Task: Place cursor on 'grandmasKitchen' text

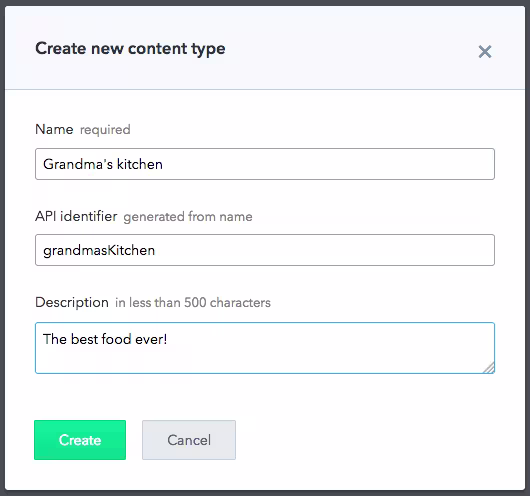Action: [99, 251]
